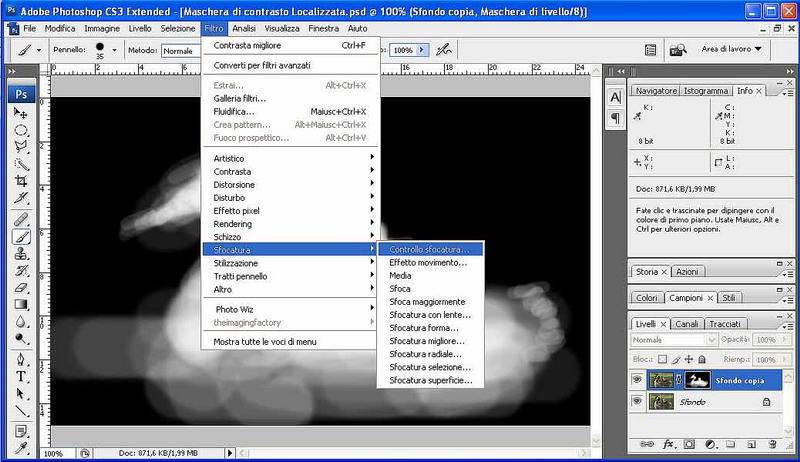Switch to the Azioni tab
The height and width of the screenshot is (462, 800).
tap(687, 272)
